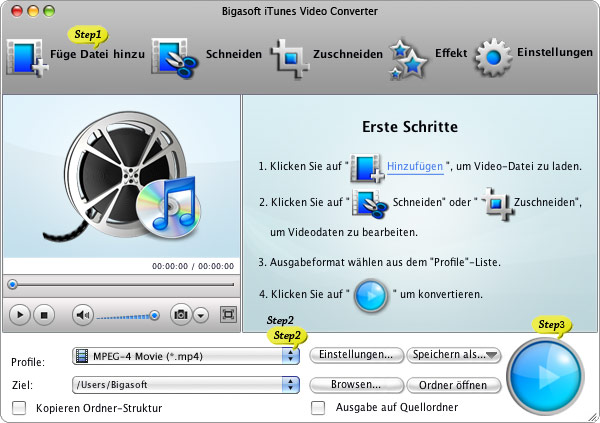Click the film reel preview image

(x=122, y=176)
